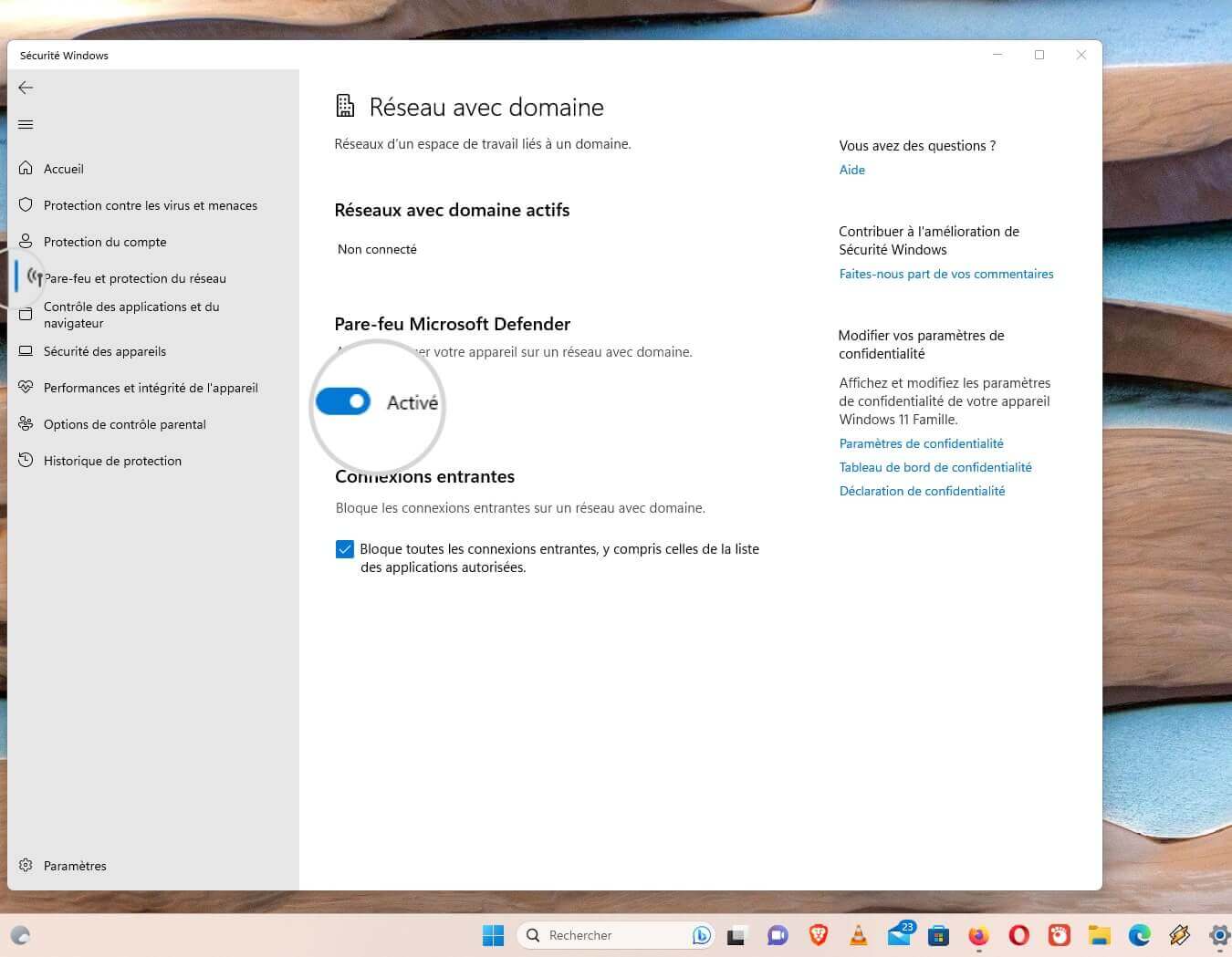
Task: Click the laptop icon for Sécurité des appareils
Action: tap(26, 350)
